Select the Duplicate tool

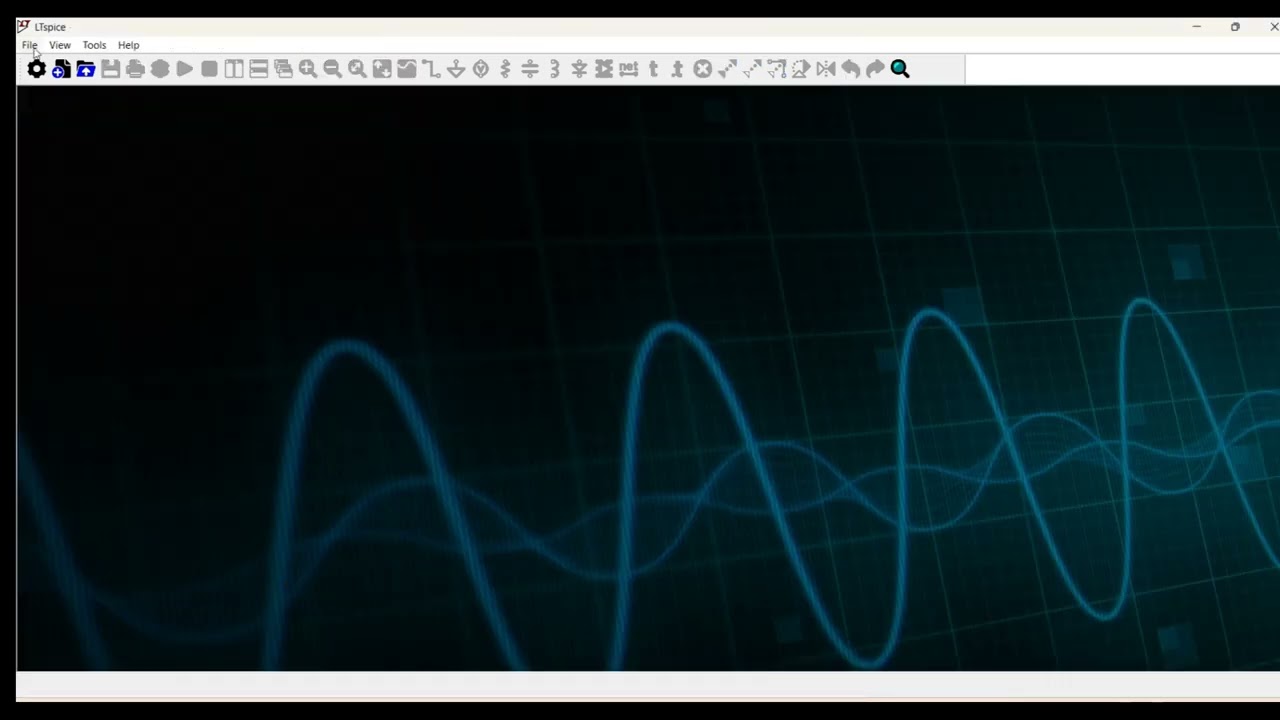tap(727, 69)
